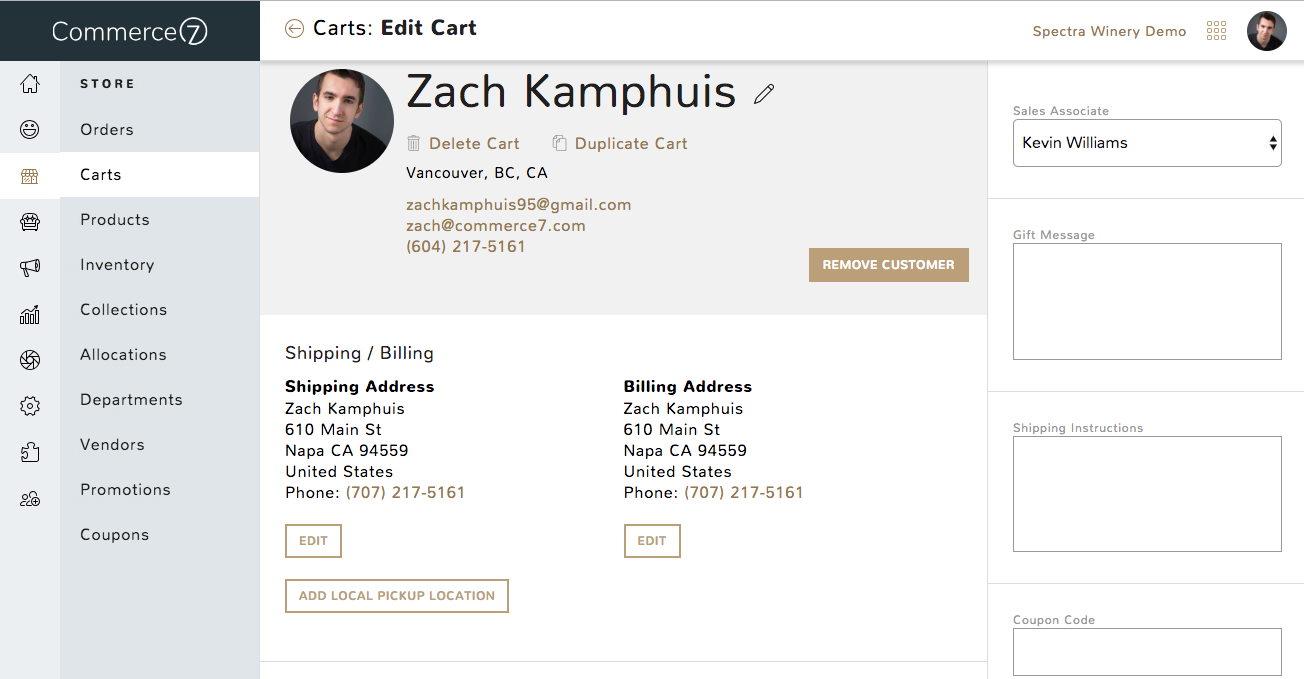Open the marketing megaphone icon
The image size is (1304, 679).
click(x=30, y=267)
